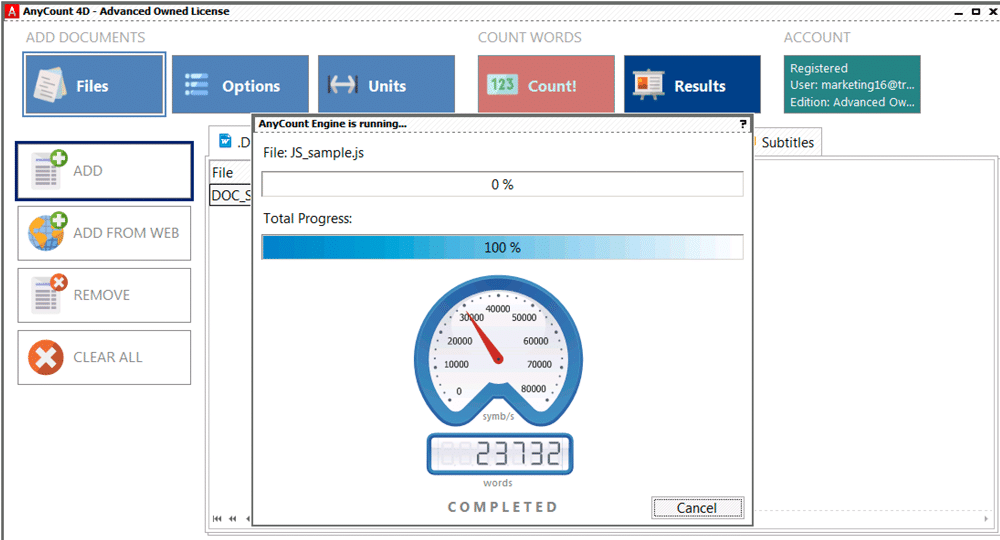Click the Count! button
1000x540 pixels.
coord(547,84)
